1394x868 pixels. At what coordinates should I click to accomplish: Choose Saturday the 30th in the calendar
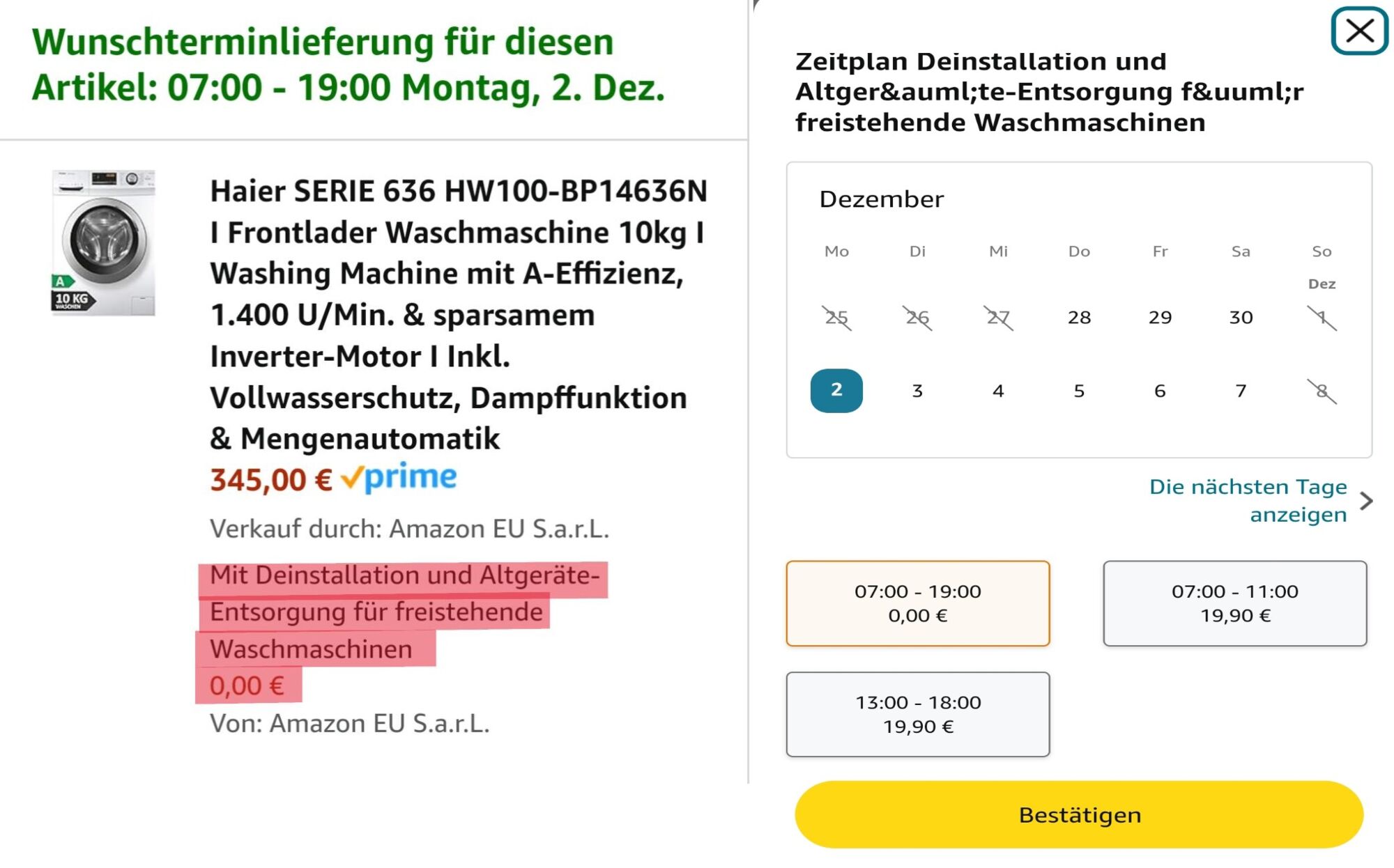point(1241,318)
